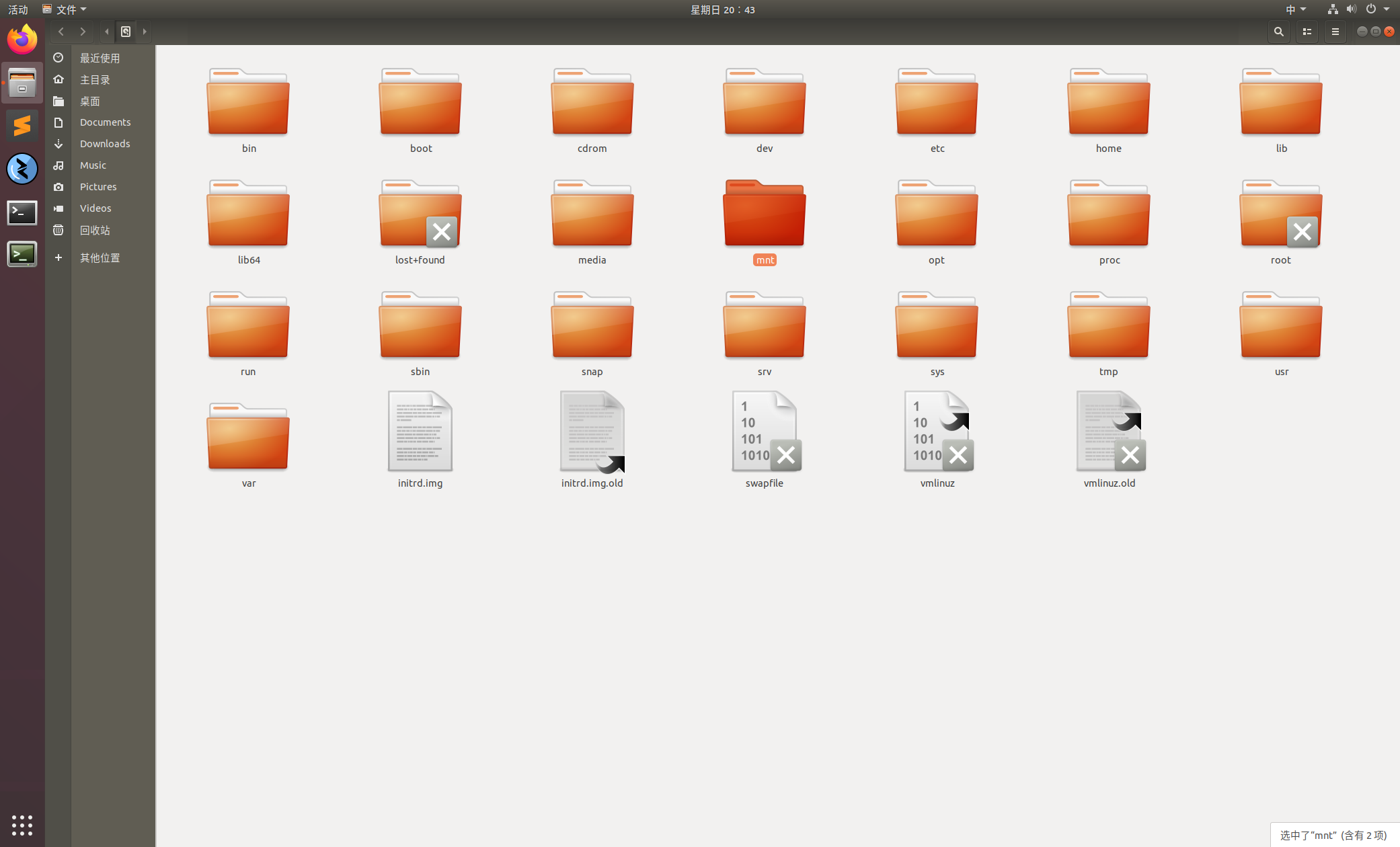Screen dimensions: 1400x847
Task: Open the selected mnt folder
Action: click(764, 212)
